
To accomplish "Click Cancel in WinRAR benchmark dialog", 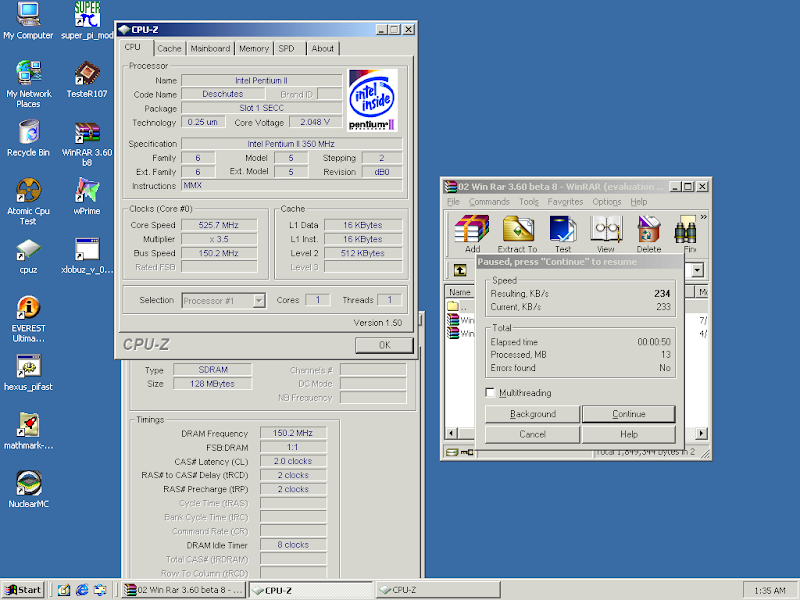I will pyautogui.click(x=533, y=434).
